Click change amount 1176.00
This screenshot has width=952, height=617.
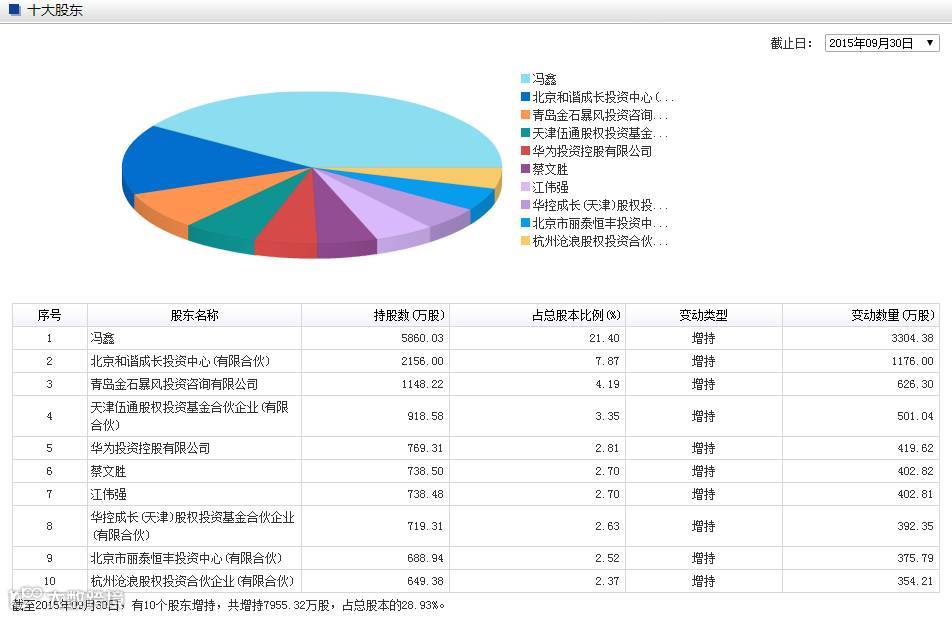pyautogui.click(x=913, y=361)
